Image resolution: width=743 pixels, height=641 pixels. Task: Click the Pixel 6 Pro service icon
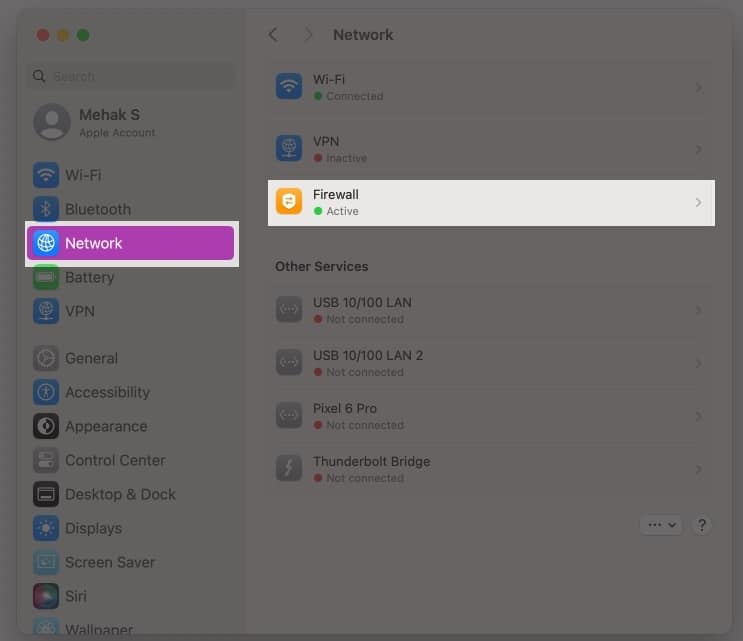point(289,415)
